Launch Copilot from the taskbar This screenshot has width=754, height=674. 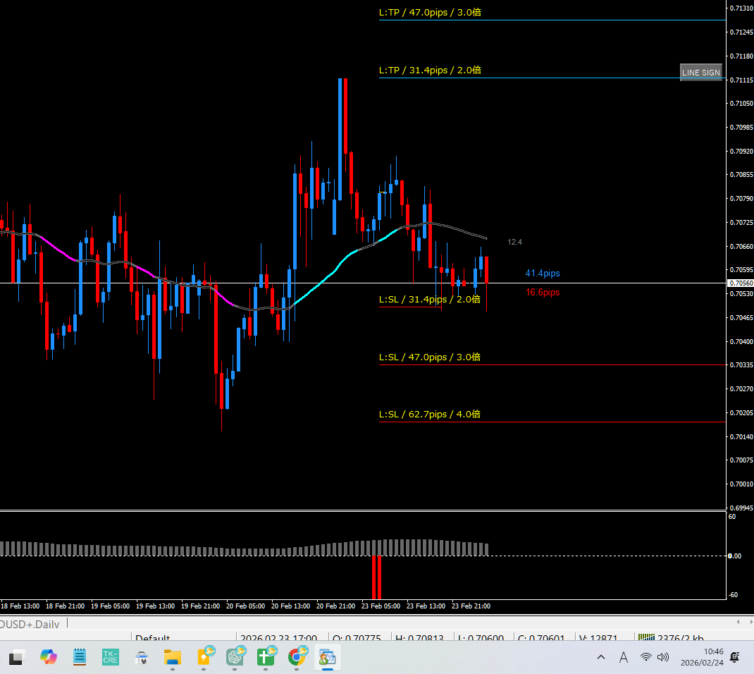[x=48, y=657]
